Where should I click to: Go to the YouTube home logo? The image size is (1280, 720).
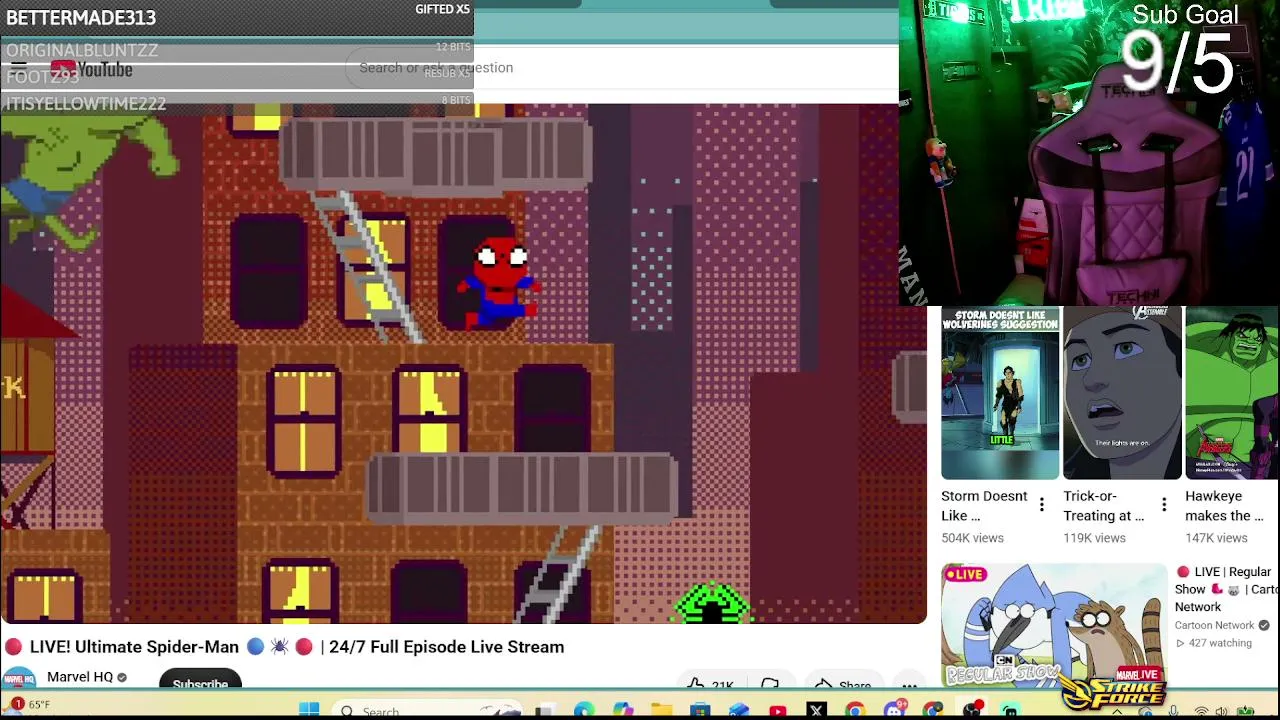(92, 69)
